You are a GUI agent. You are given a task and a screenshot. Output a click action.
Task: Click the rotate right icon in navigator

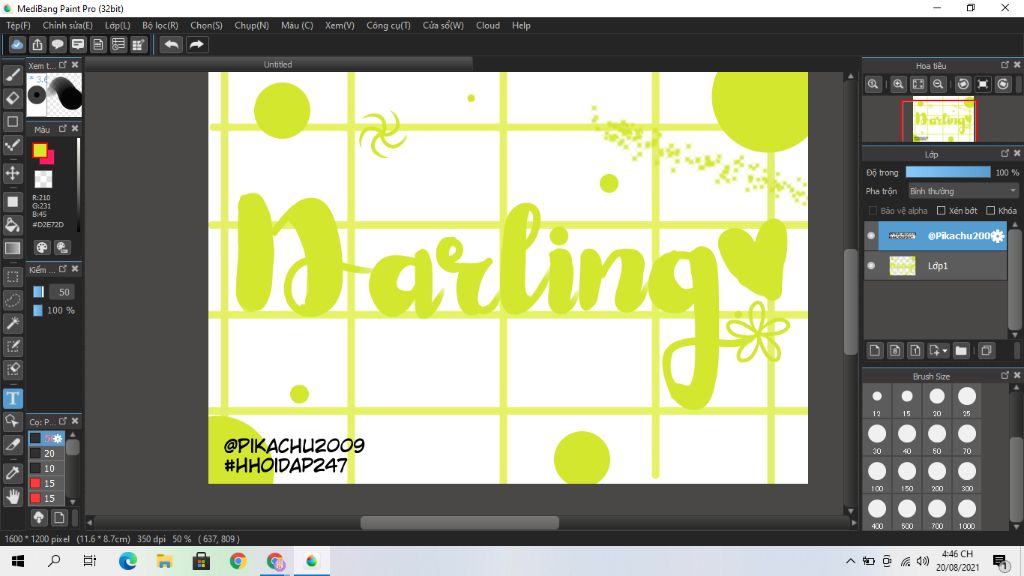pyautogui.click(x=1003, y=84)
